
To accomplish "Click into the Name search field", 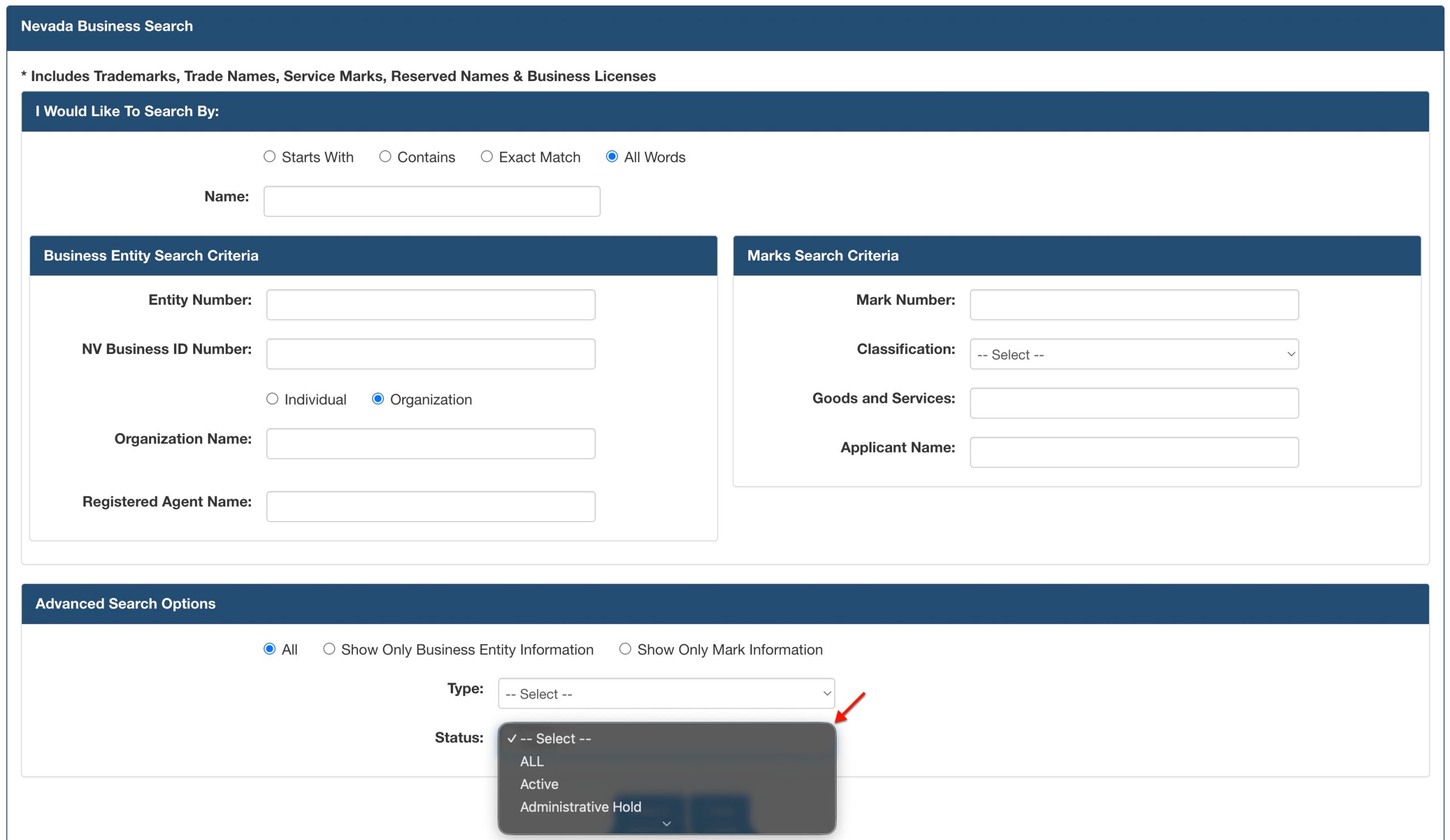I will pos(432,202).
